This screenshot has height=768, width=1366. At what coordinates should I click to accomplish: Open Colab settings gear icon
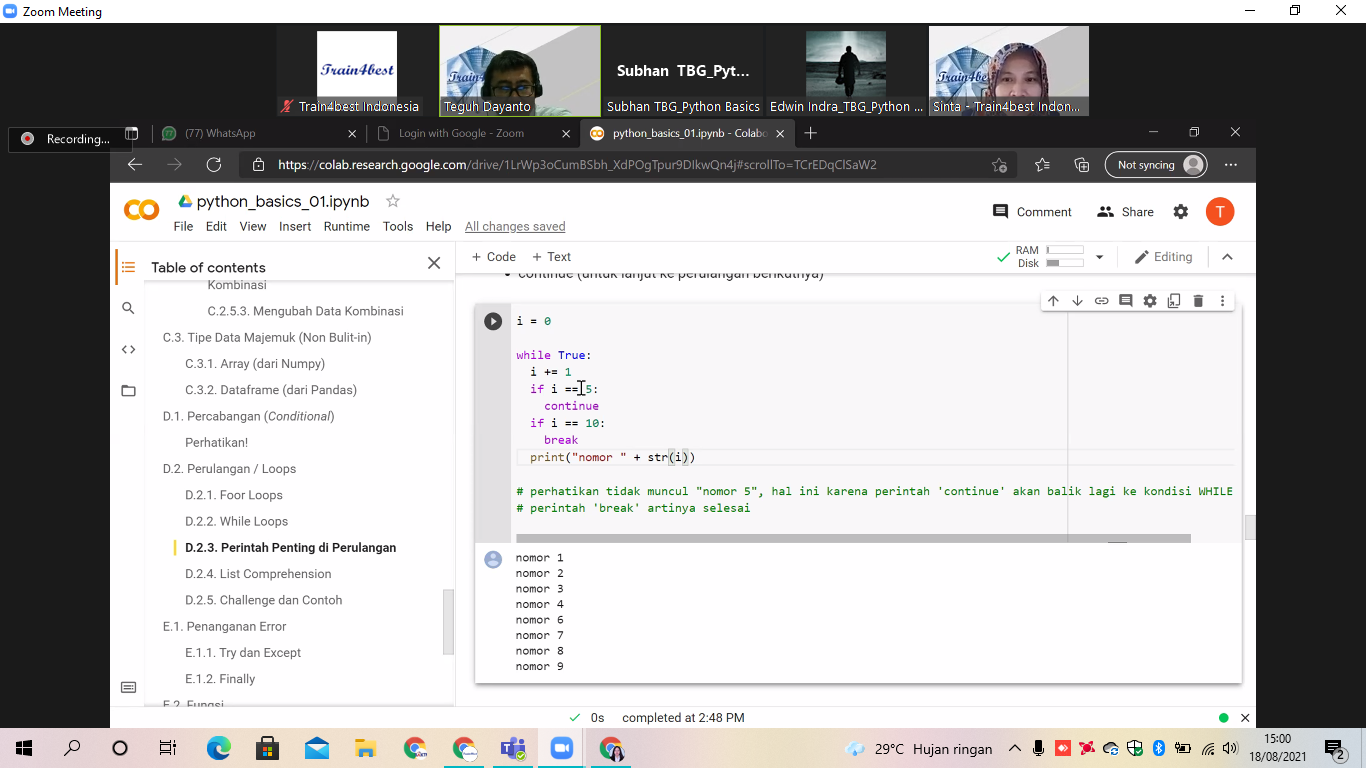[x=1181, y=212]
